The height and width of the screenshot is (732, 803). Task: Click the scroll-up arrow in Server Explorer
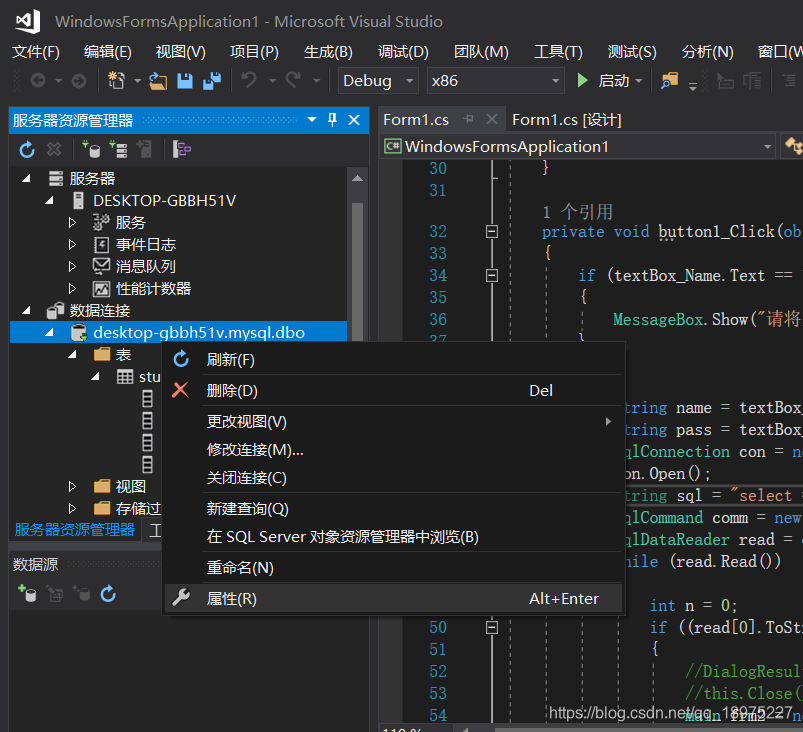pos(357,179)
